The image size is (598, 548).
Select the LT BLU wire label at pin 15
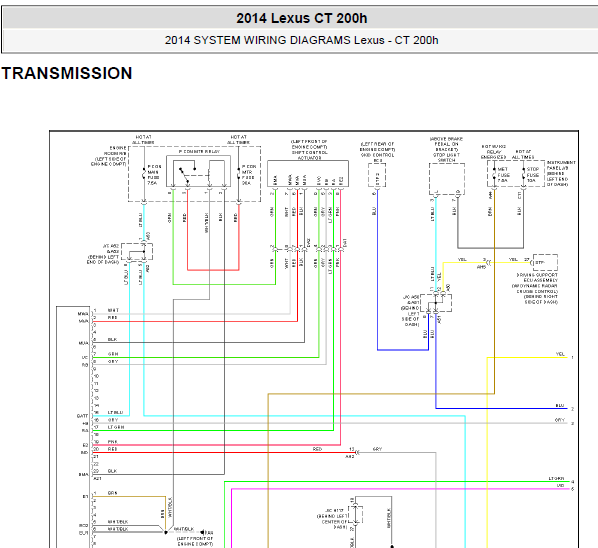tap(115, 412)
